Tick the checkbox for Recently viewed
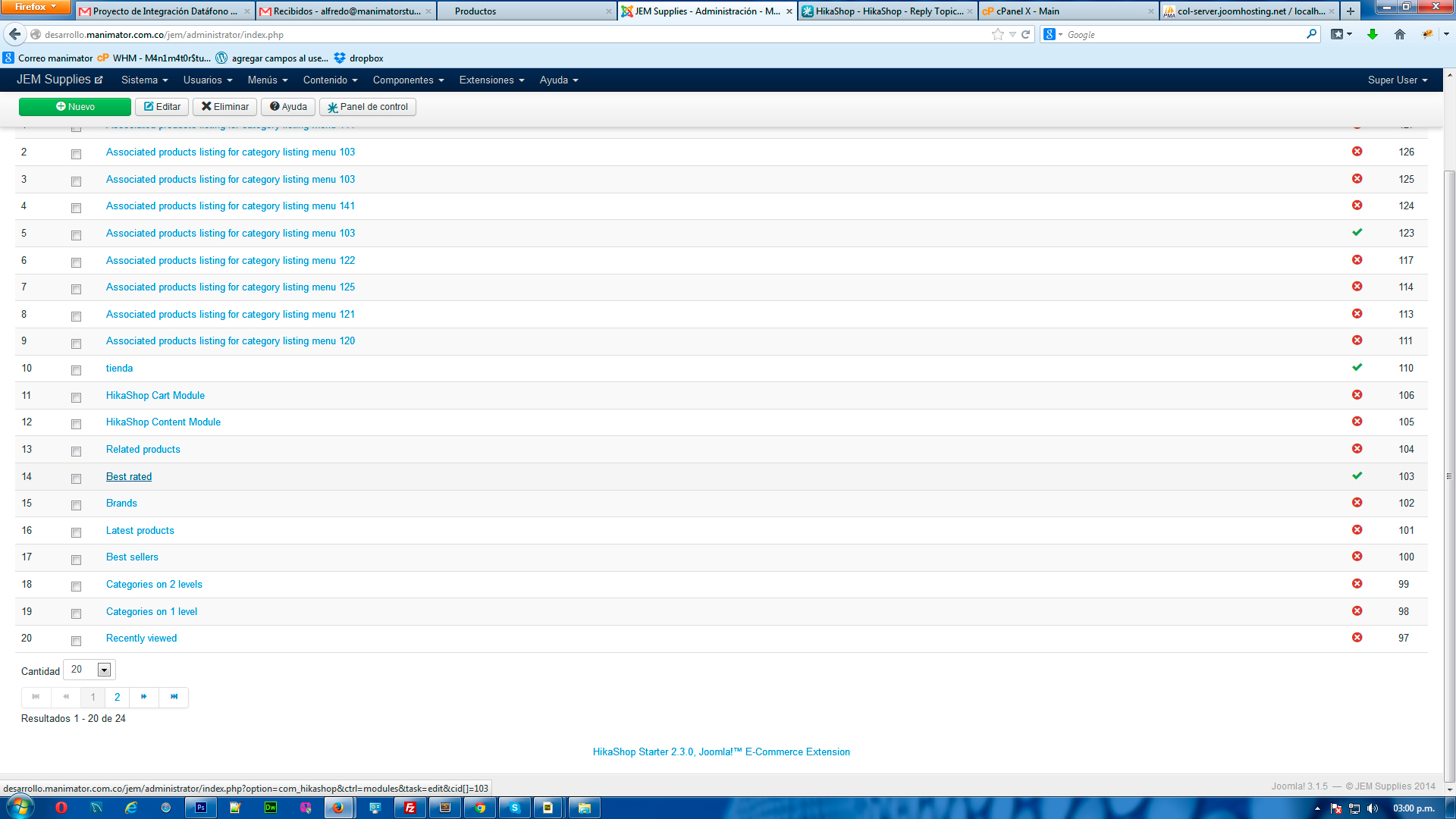The height and width of the screenshot is (819, 1456). (76, 641)
